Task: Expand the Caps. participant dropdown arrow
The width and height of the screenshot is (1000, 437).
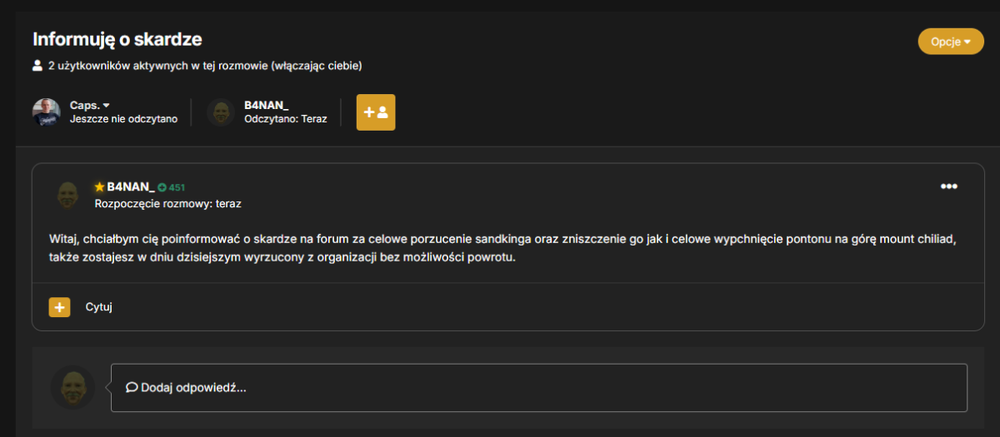Action: click(107, 105)
